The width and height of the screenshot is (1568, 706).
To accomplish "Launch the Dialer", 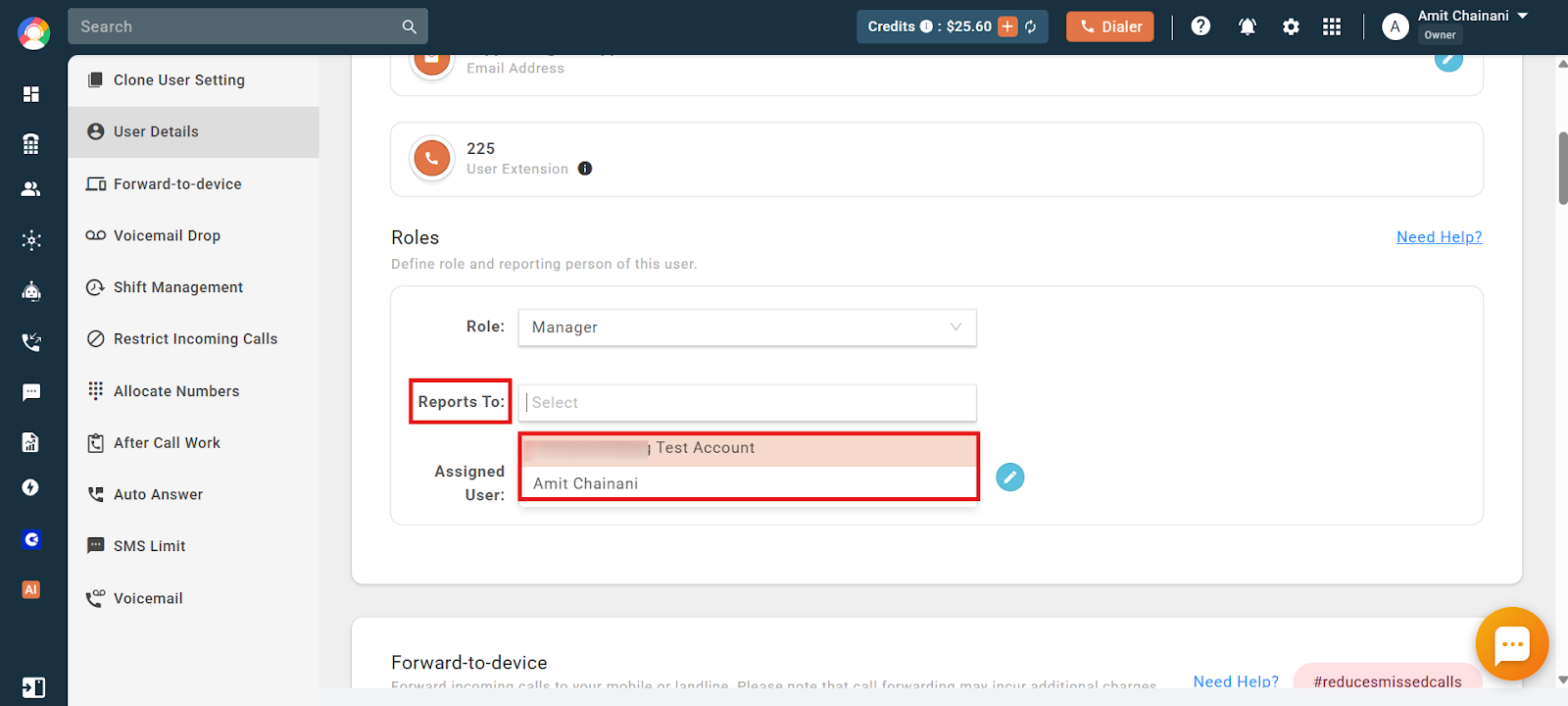I will point(1110,26).
